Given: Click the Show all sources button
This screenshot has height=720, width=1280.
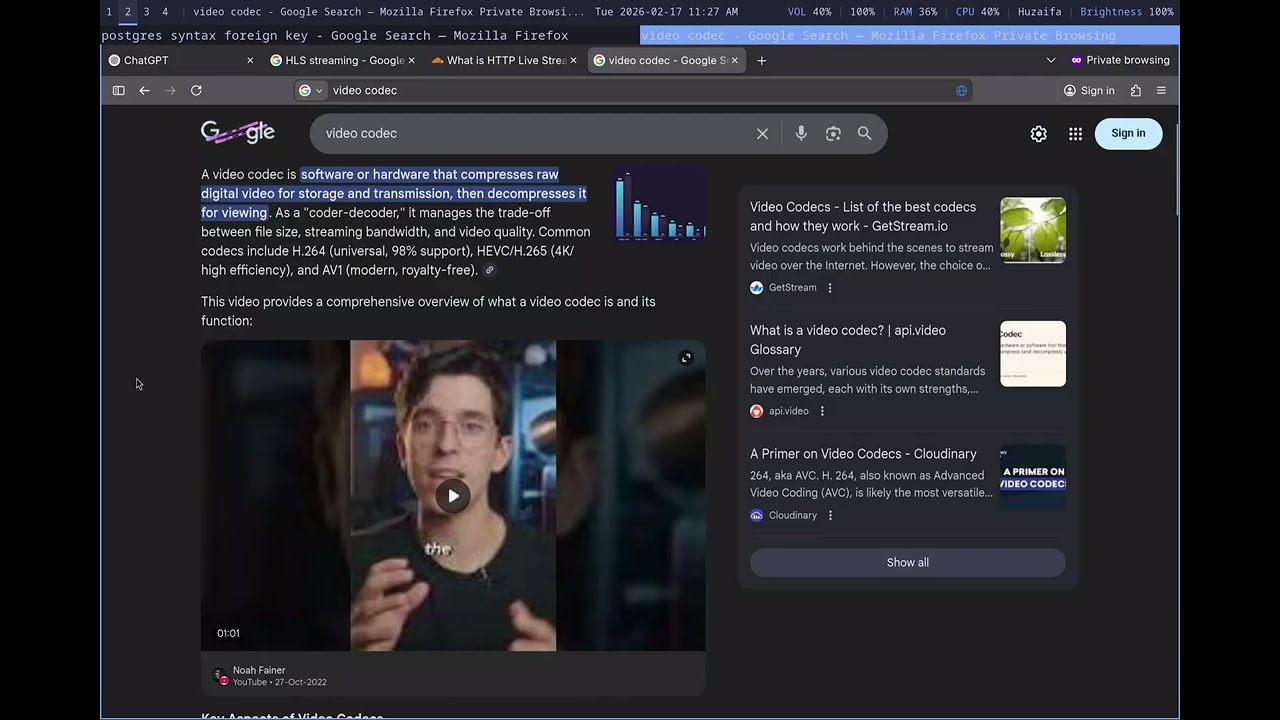Looking at the screenshot, I should click(908, 562).
